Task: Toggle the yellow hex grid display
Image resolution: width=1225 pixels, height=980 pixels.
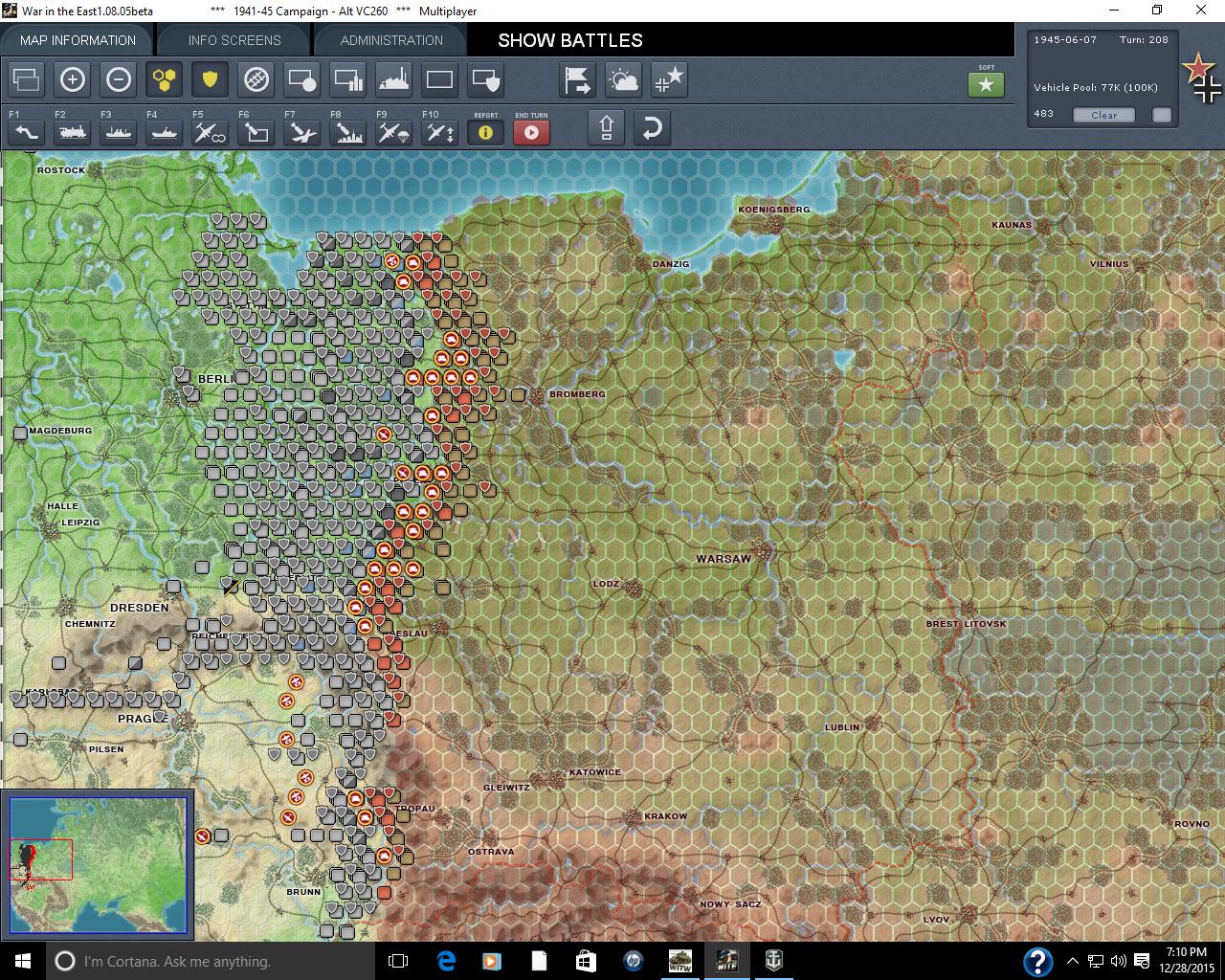Action: [165, 79]
